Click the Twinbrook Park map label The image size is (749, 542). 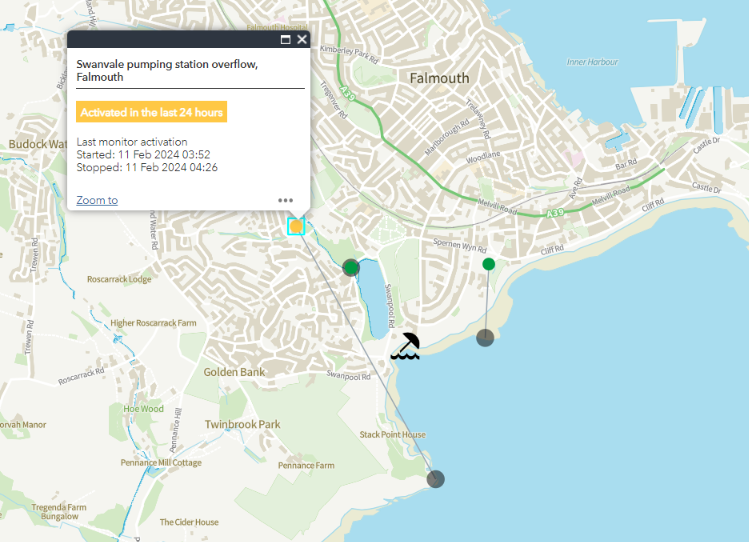point(243,424)
